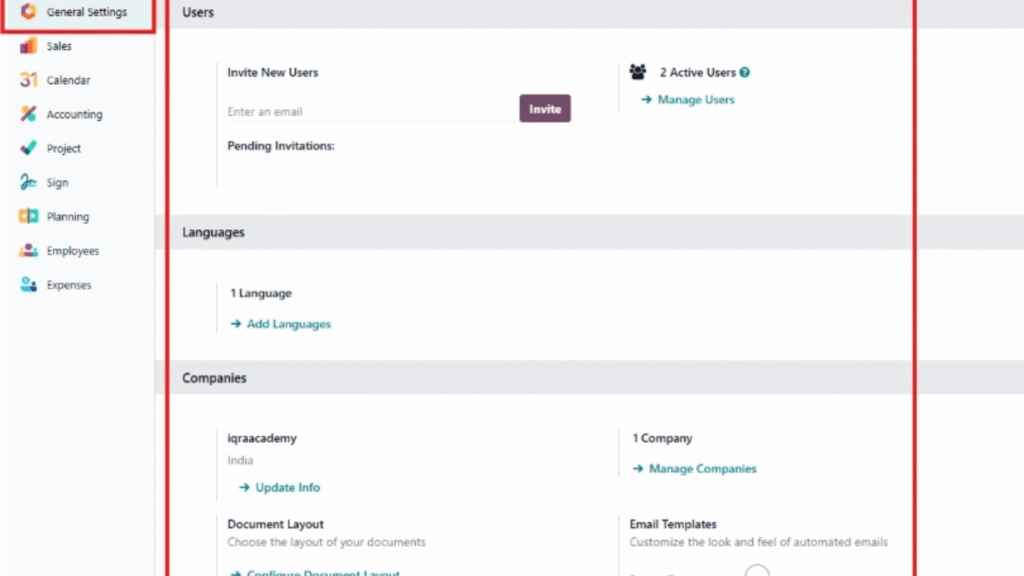Switch to the Employees settings section
The height and width of the screenshot is (576, 1024).
[74, 250]
